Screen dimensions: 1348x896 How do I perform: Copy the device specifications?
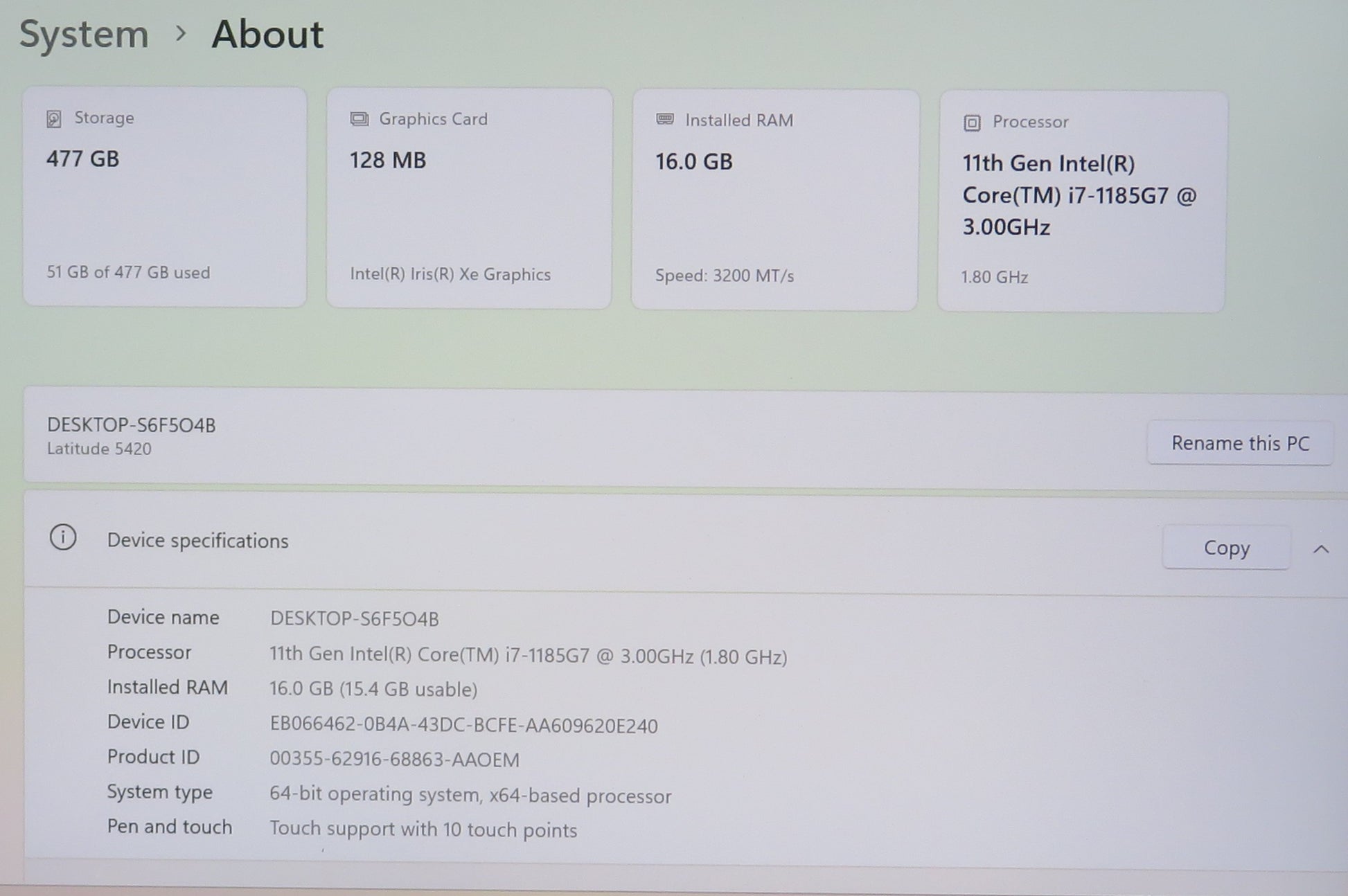coord(1225,548)
